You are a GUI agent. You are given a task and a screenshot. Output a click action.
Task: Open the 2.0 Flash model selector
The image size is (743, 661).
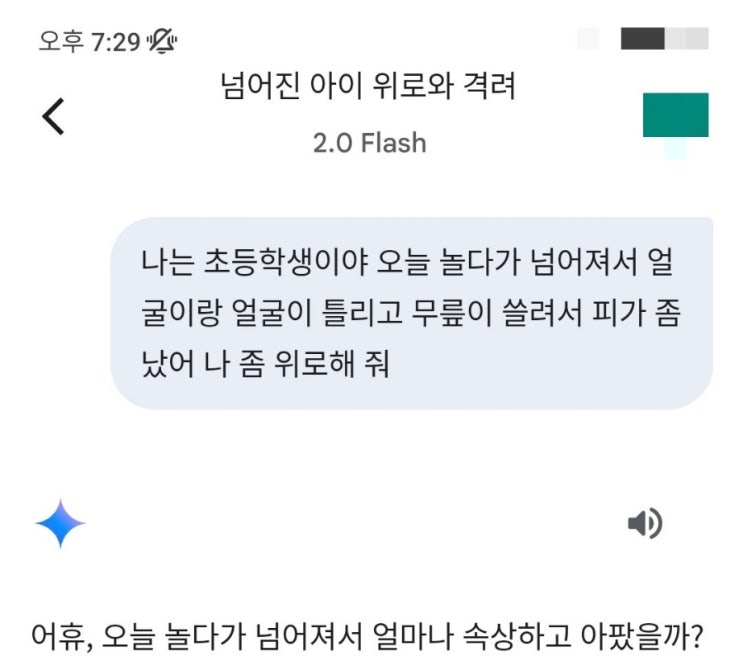tap(370, 143)
